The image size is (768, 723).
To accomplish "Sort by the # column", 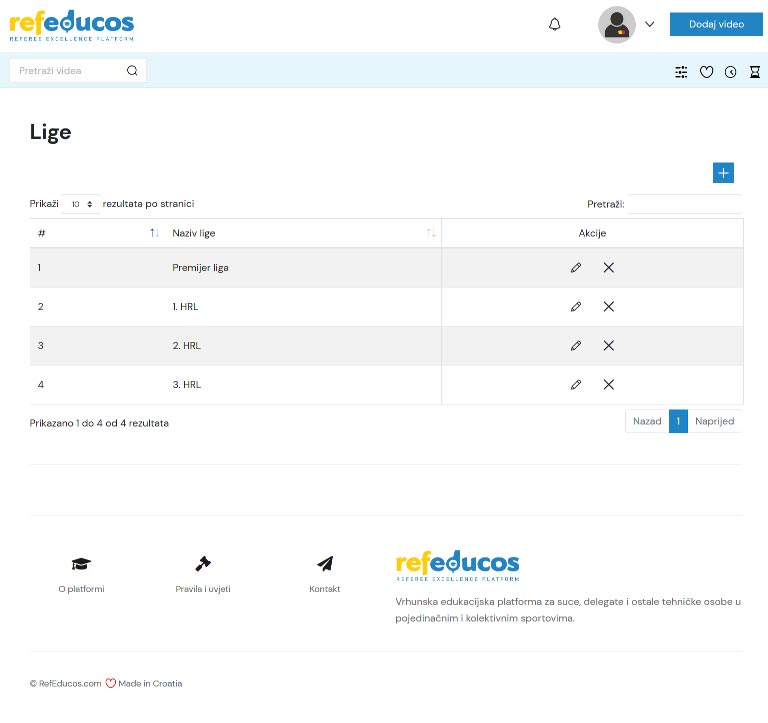I will pyautogui.click(x=154, y=233).
